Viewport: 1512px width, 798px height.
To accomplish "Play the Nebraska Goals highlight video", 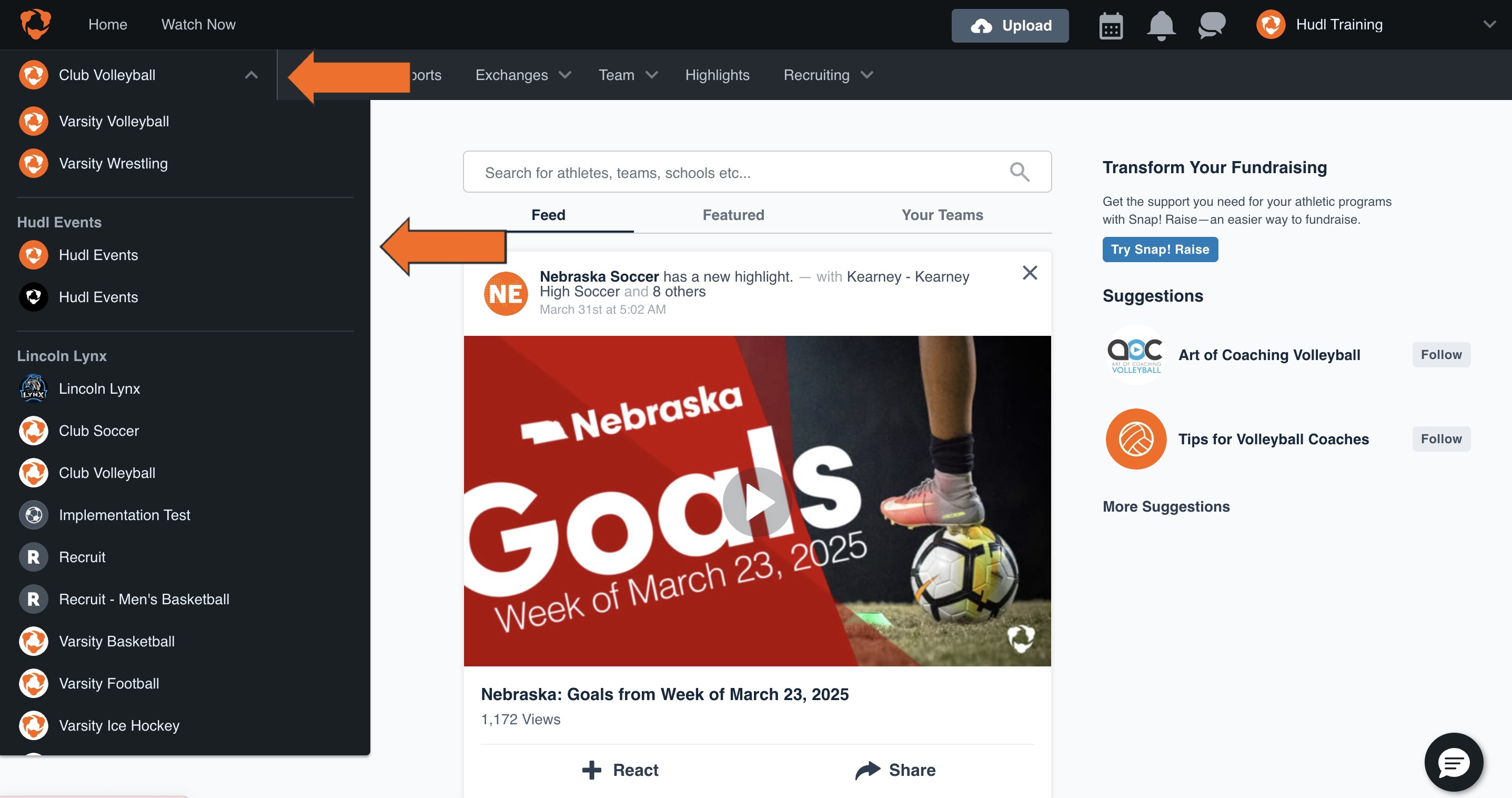I will click(757, 502).
